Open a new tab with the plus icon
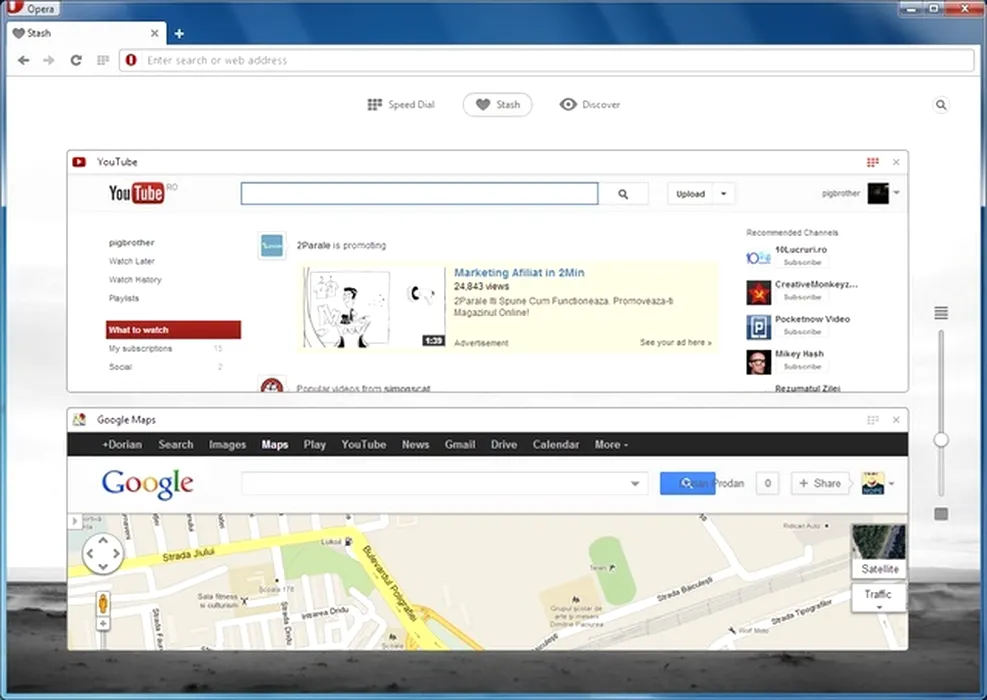 [179, 33]
